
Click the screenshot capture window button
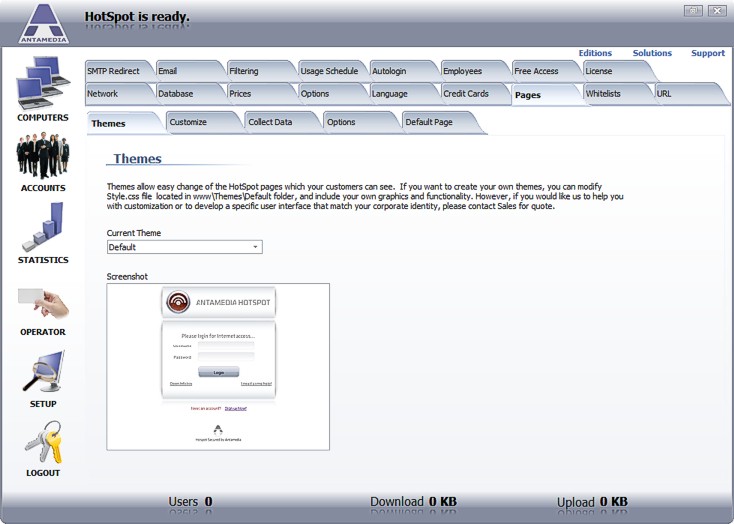[x=693, y=10]
